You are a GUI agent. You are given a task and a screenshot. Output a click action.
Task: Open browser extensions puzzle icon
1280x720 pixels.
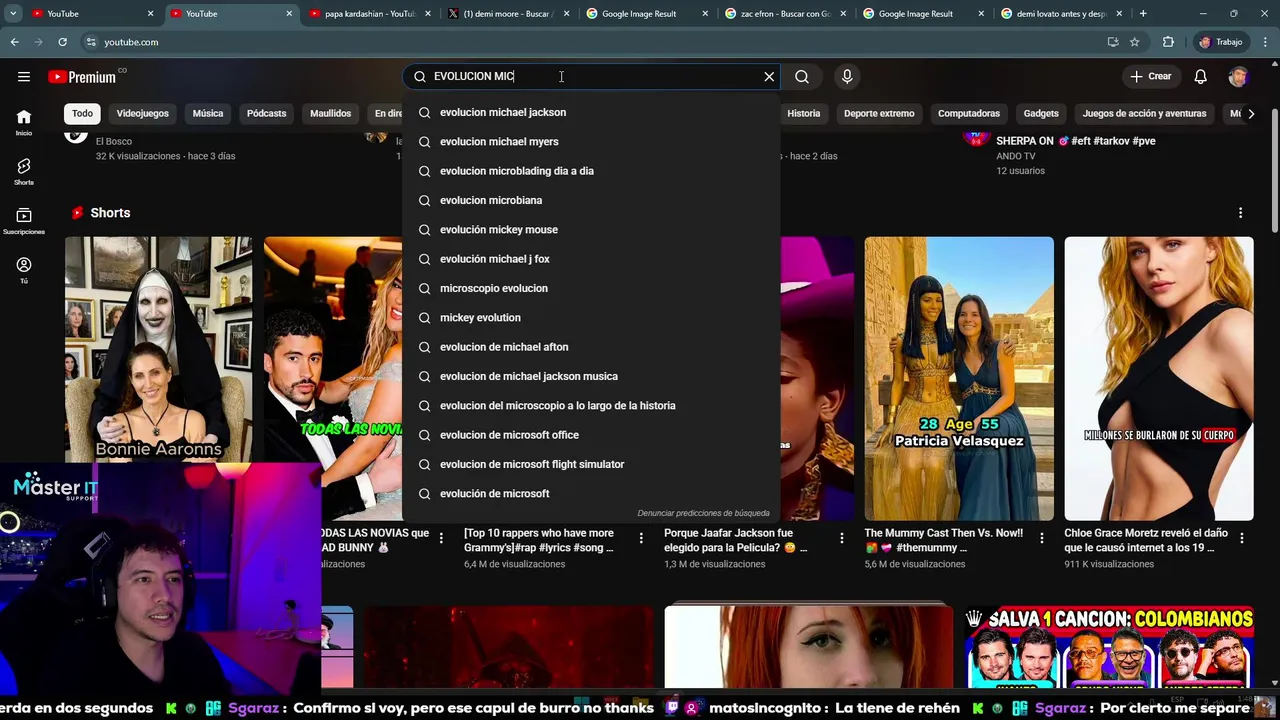1168,42
